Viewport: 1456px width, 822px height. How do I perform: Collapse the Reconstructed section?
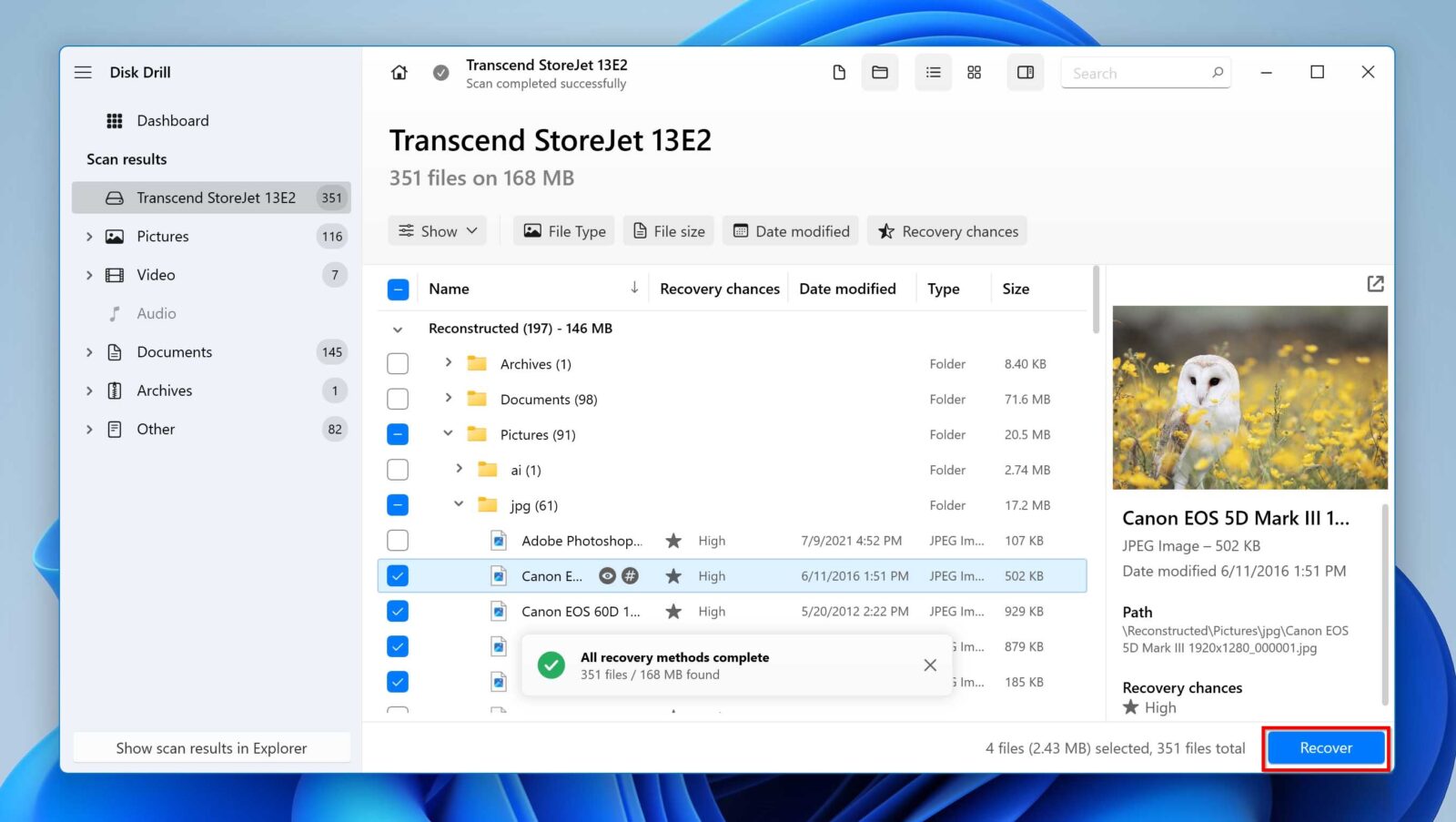pyautogui.click(x=396, y=329)
